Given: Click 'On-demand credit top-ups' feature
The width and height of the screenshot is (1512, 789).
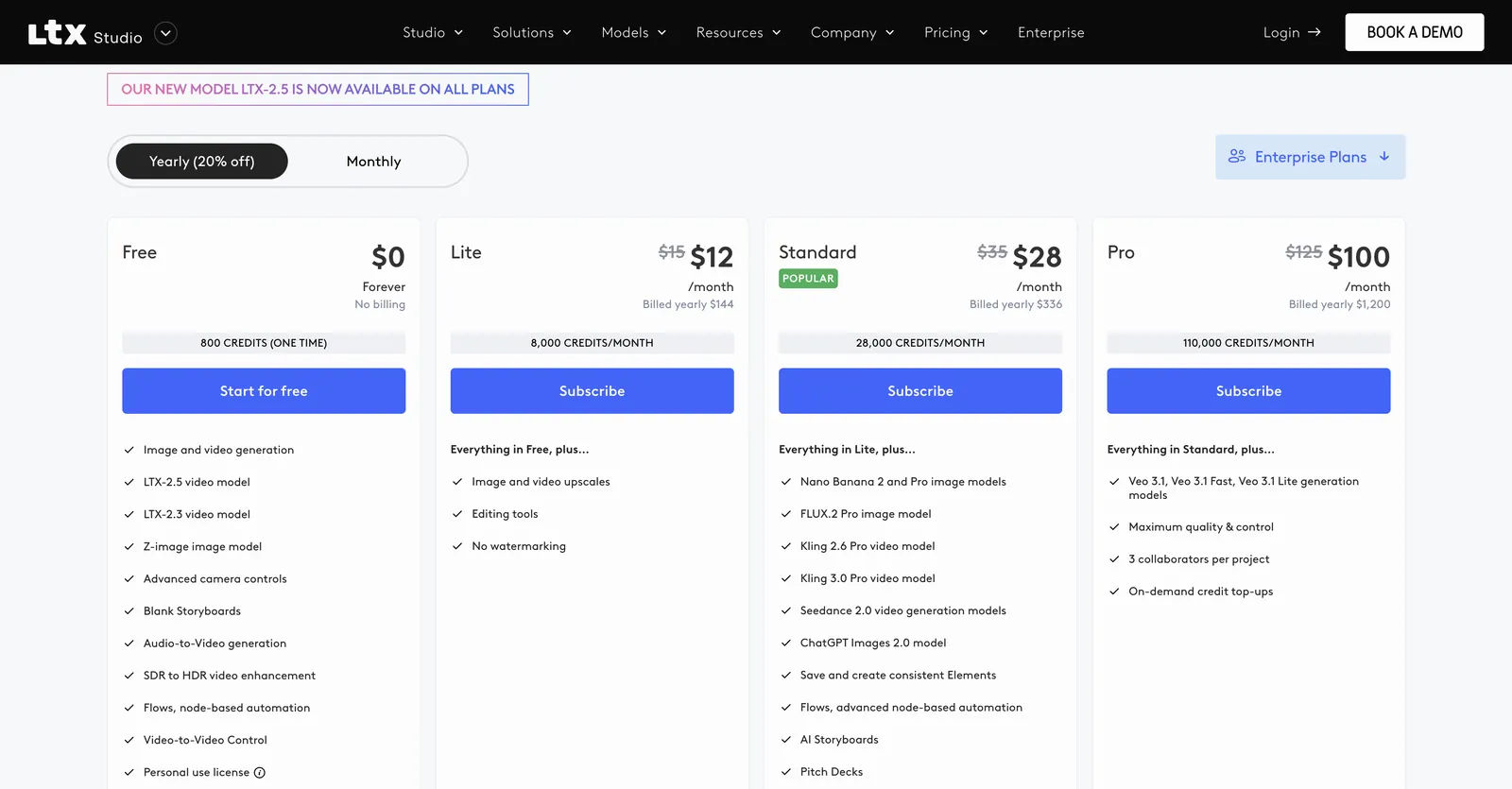Looking at the screenshot, I should (1200, 592).
